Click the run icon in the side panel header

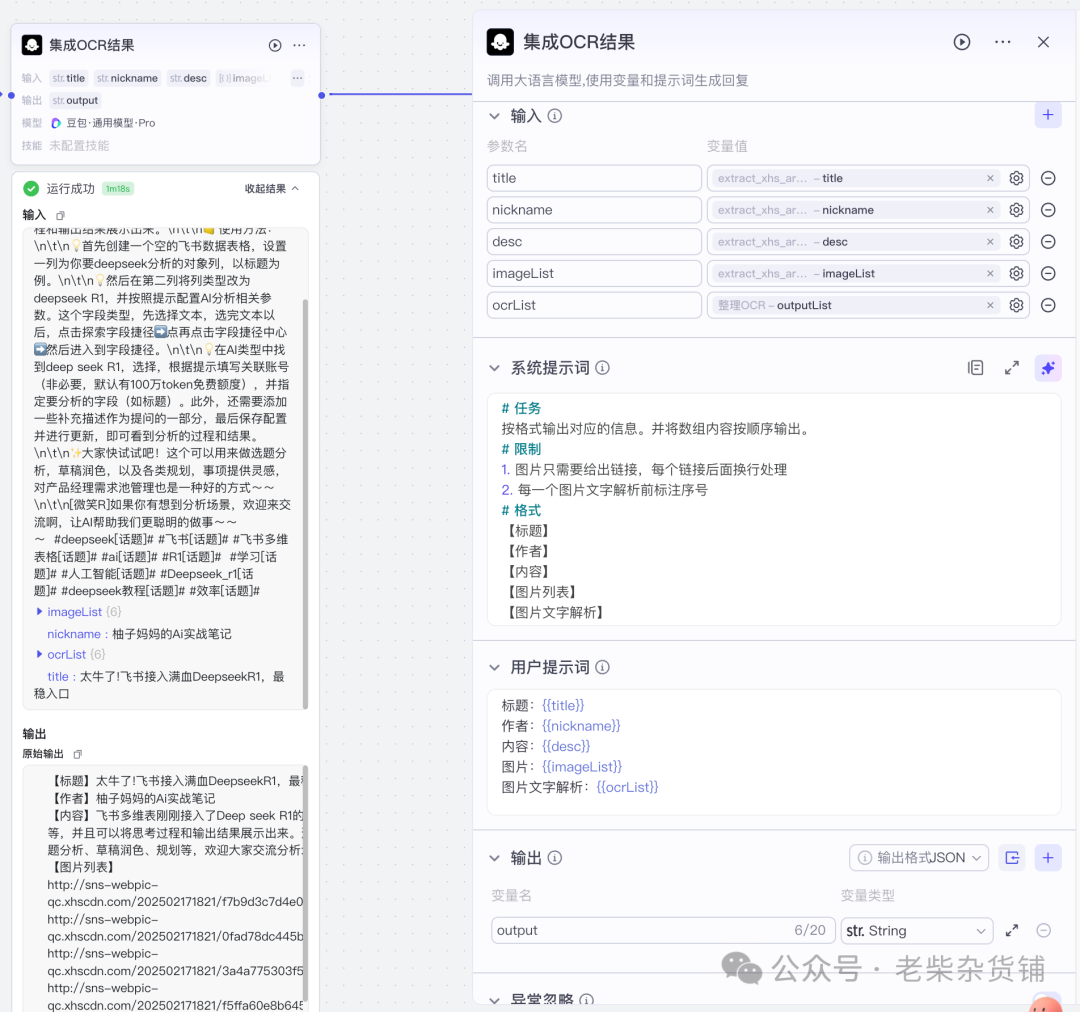pos(962,42)
